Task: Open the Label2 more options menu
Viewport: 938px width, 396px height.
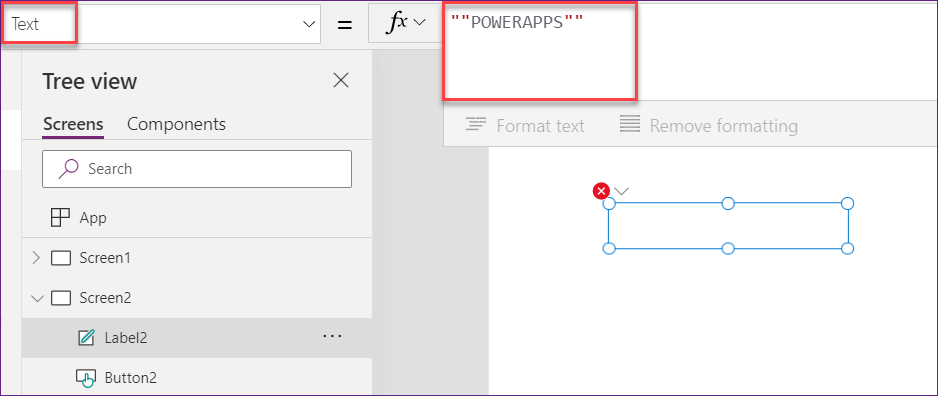Action: click(x=332, y=337)
